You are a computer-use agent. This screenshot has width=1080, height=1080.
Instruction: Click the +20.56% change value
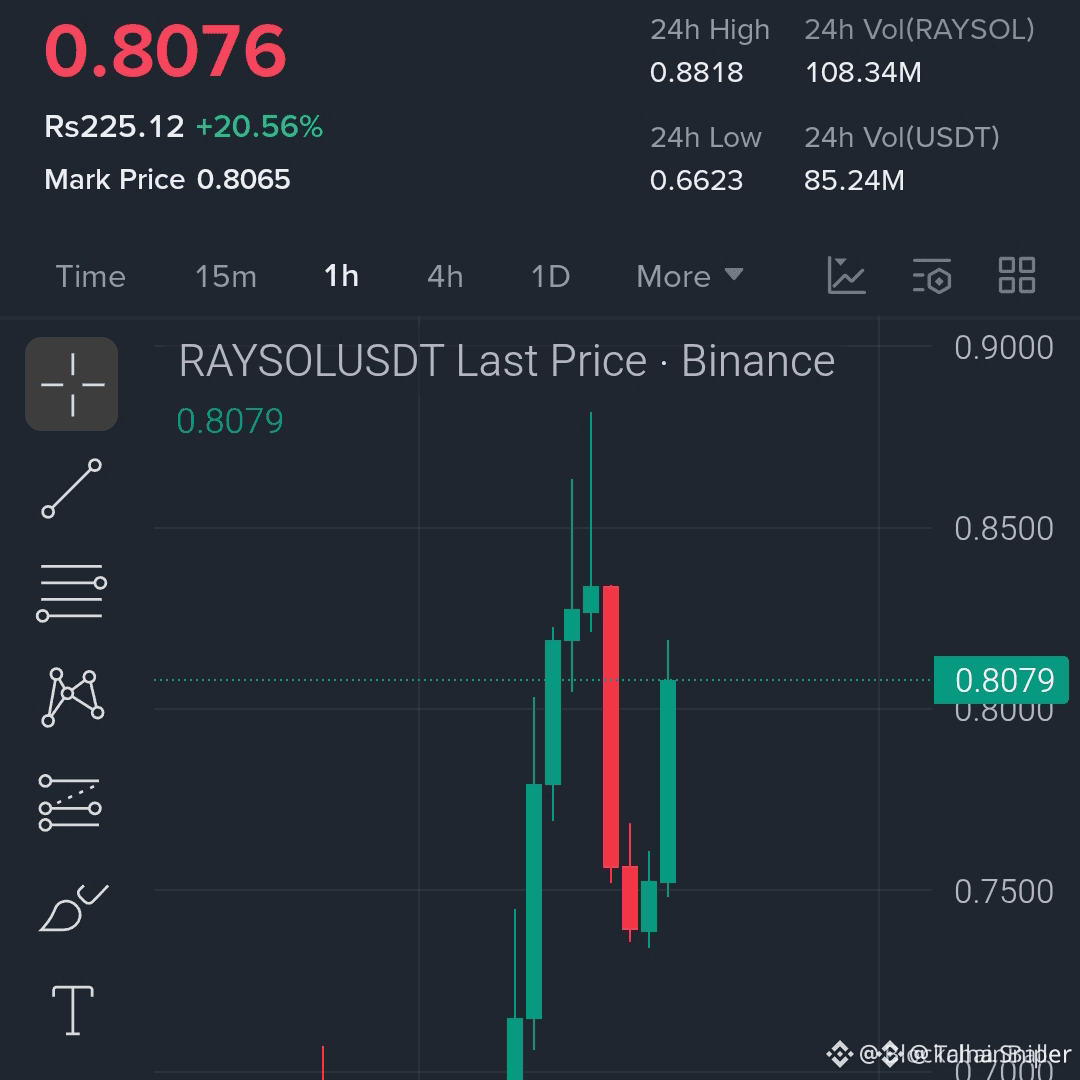[260, 127]
